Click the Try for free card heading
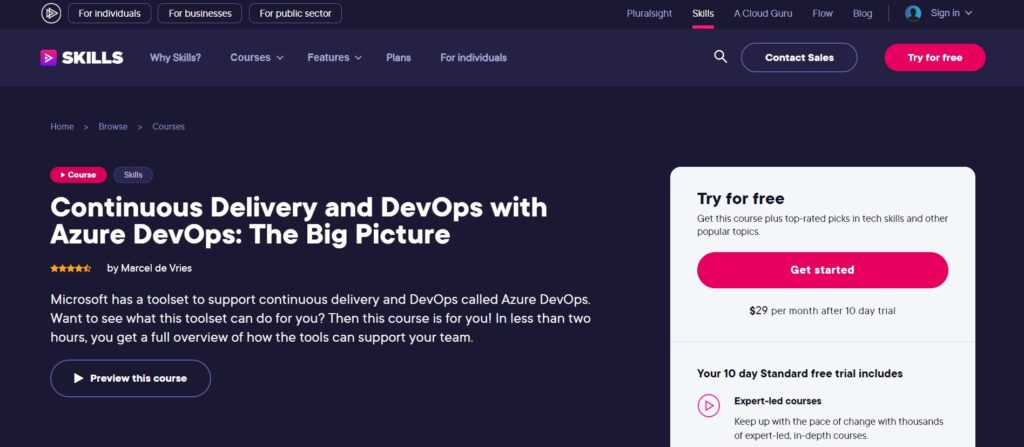This screenshot has width=1024, height=447. [x=741, y=199]
